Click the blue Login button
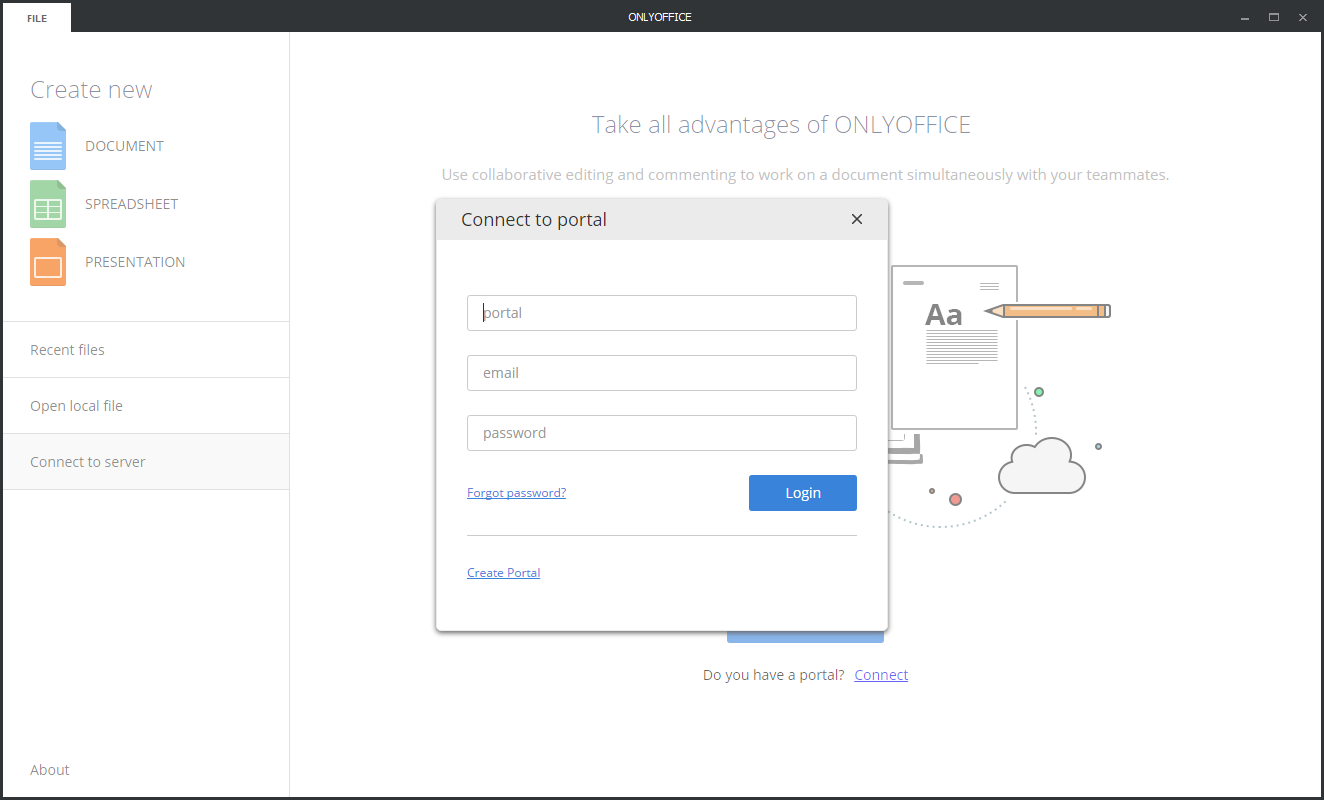This screenshot has width=1324, height=800. click(803, 493)
